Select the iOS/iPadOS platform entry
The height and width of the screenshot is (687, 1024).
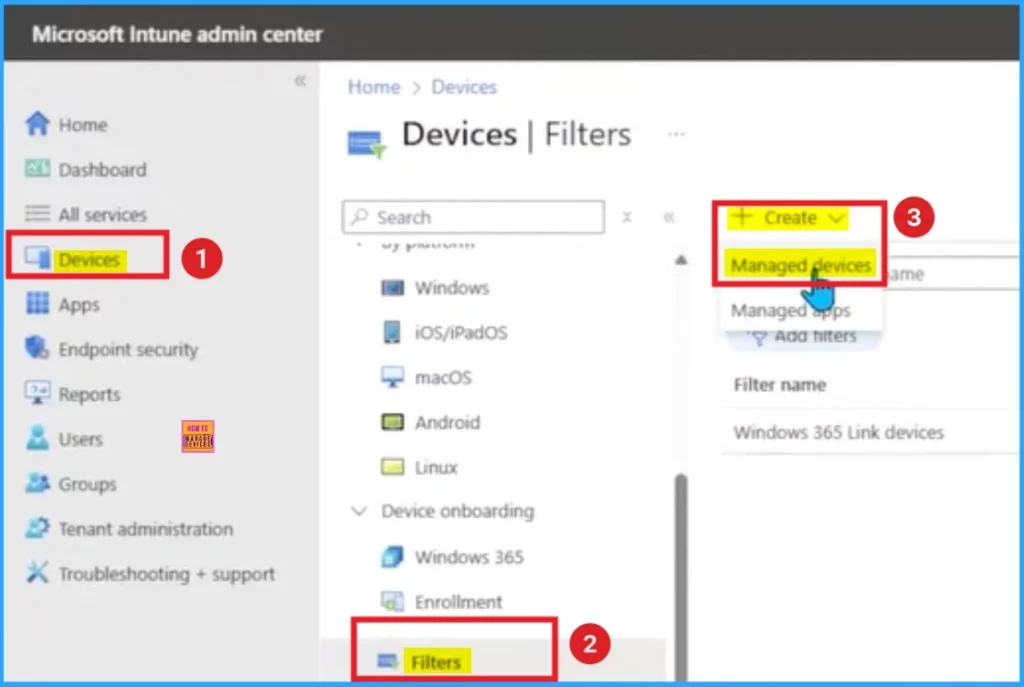(x=461, y=332)
